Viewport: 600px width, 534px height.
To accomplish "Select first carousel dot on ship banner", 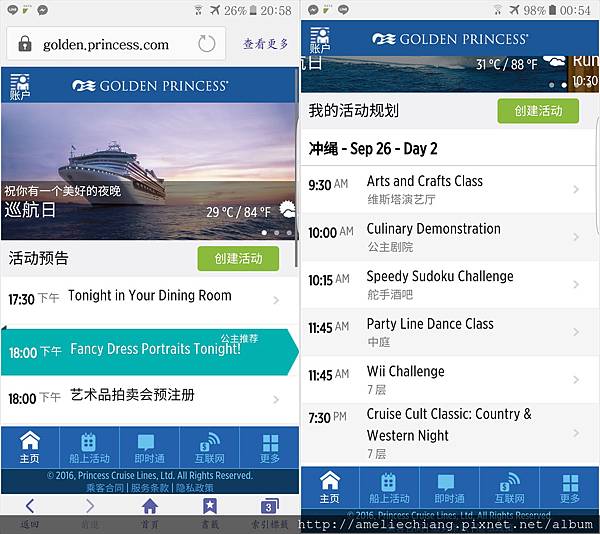I will (264, 233).
